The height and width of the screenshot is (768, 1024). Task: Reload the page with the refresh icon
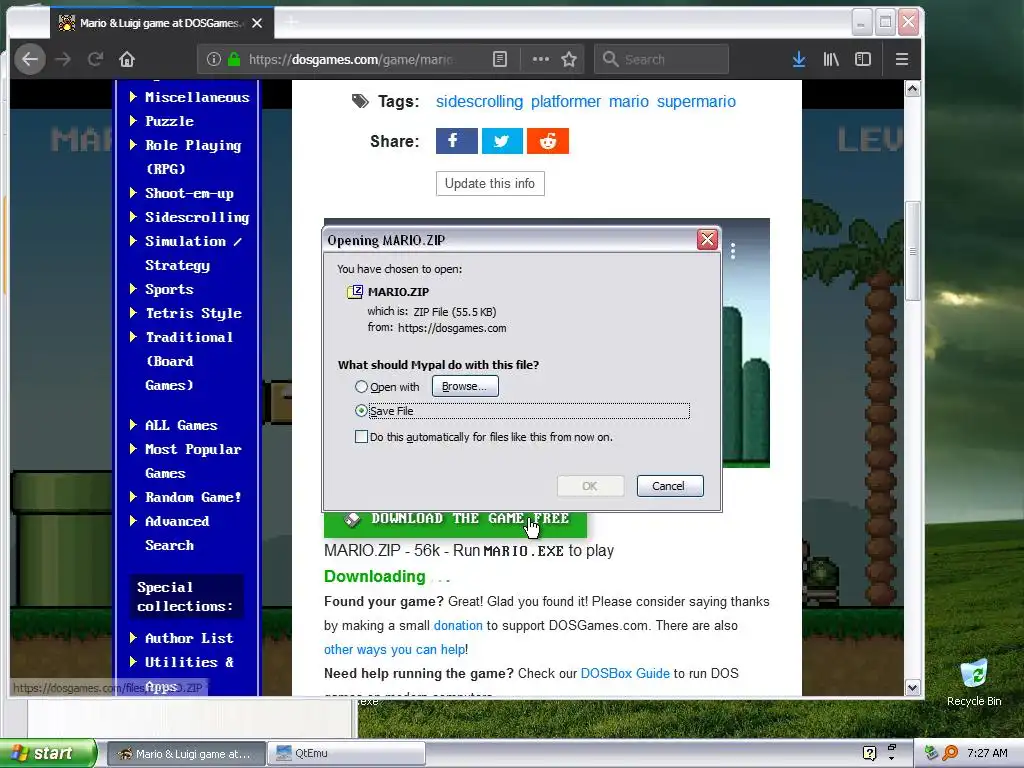[95, 59]
